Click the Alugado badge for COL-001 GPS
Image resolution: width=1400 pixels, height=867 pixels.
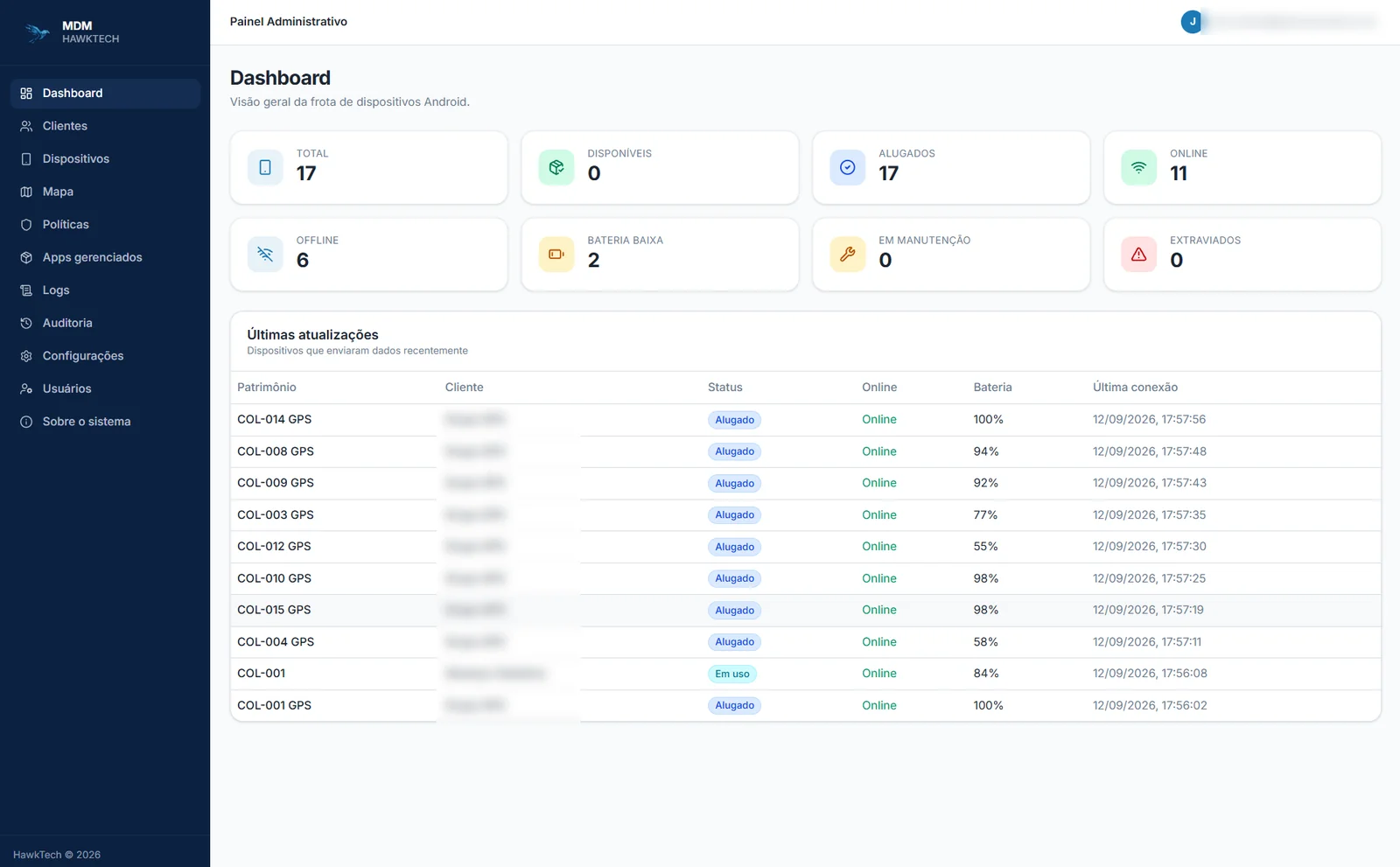point(734,705)
